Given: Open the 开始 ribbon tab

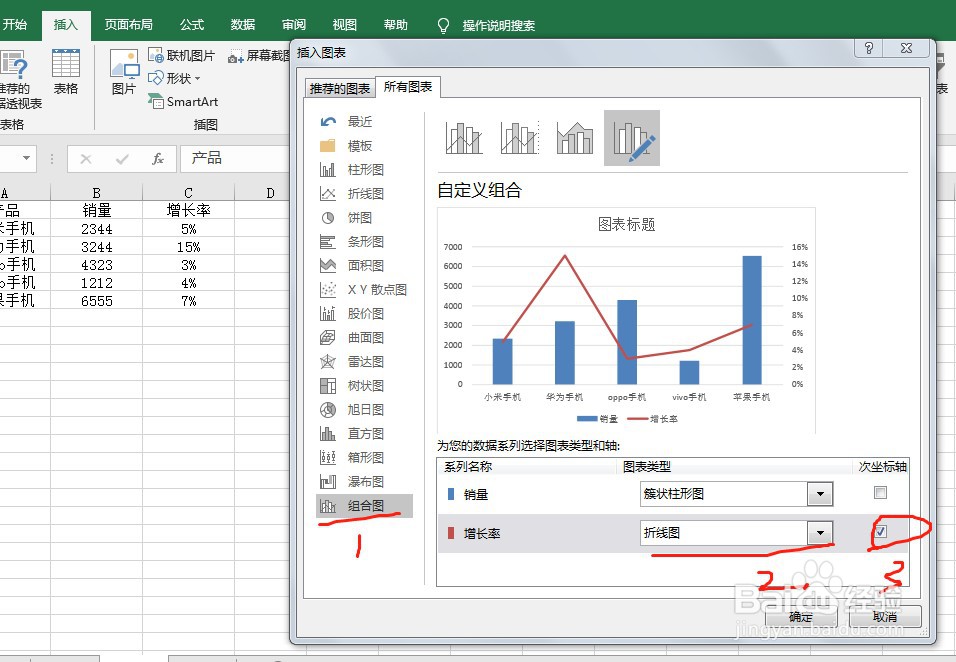Looking at the screenshot, I should (15, 24).
